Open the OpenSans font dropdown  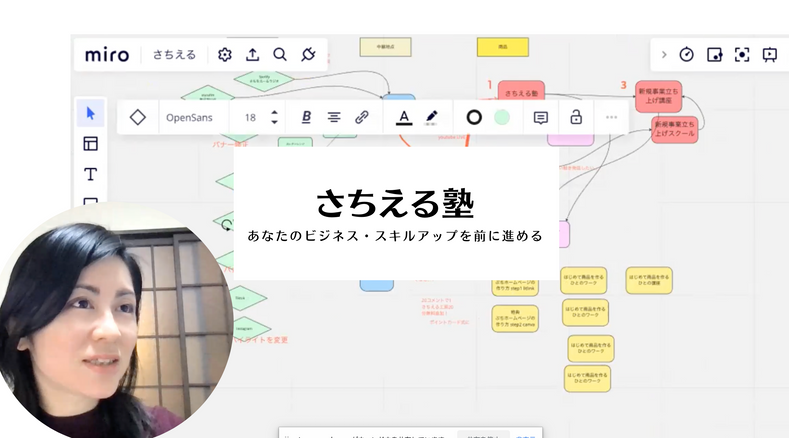point(189,117)
